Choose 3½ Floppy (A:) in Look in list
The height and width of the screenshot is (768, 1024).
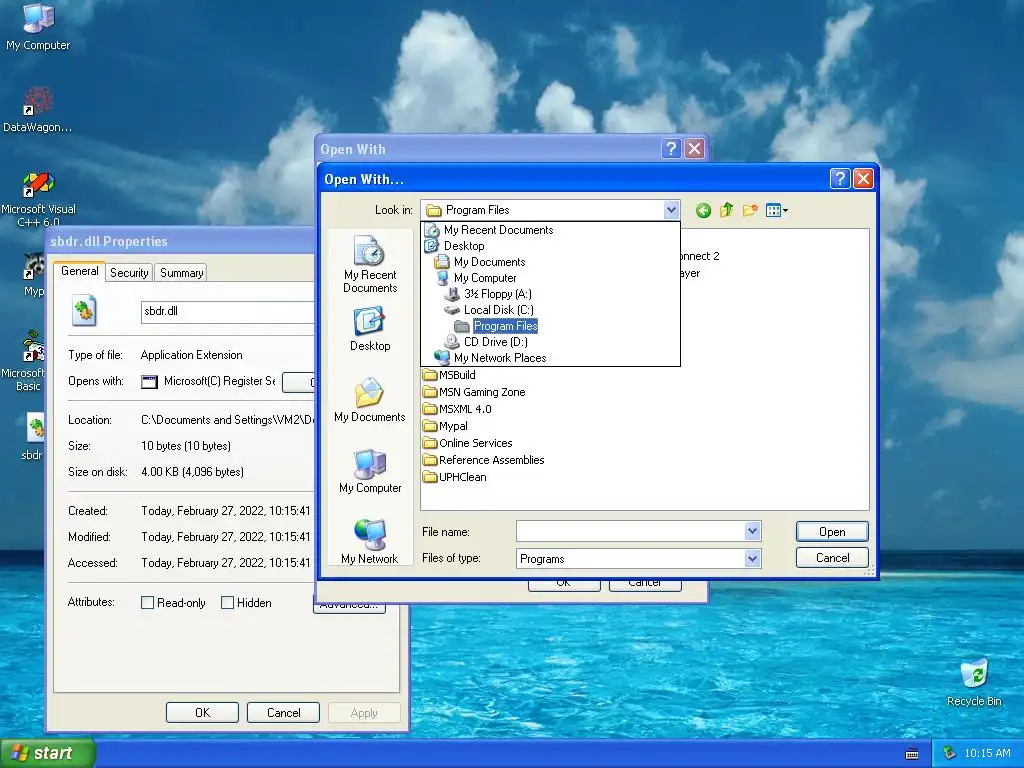551,294
